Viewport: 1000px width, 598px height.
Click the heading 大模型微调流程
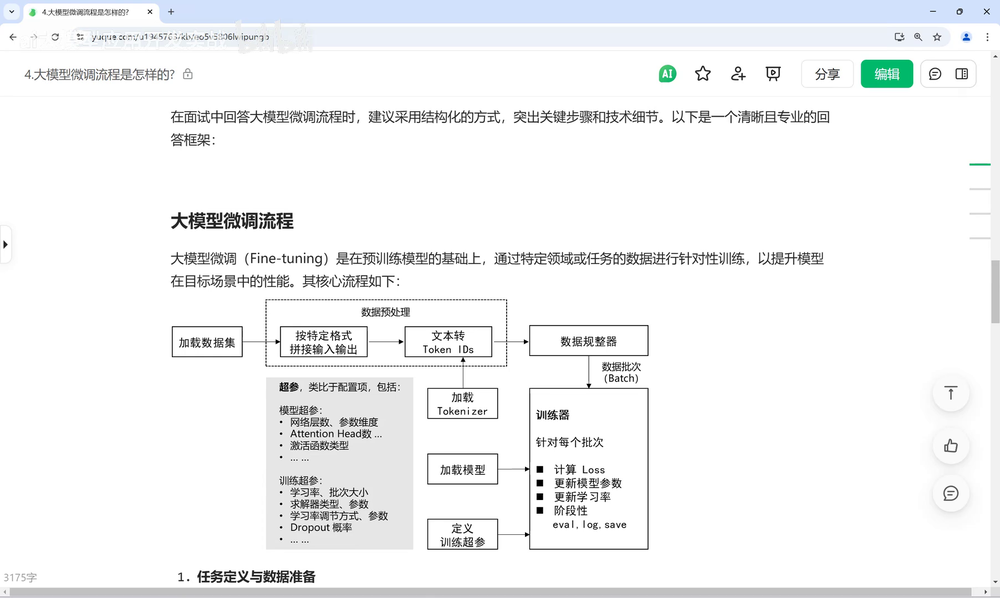point(232,221)
